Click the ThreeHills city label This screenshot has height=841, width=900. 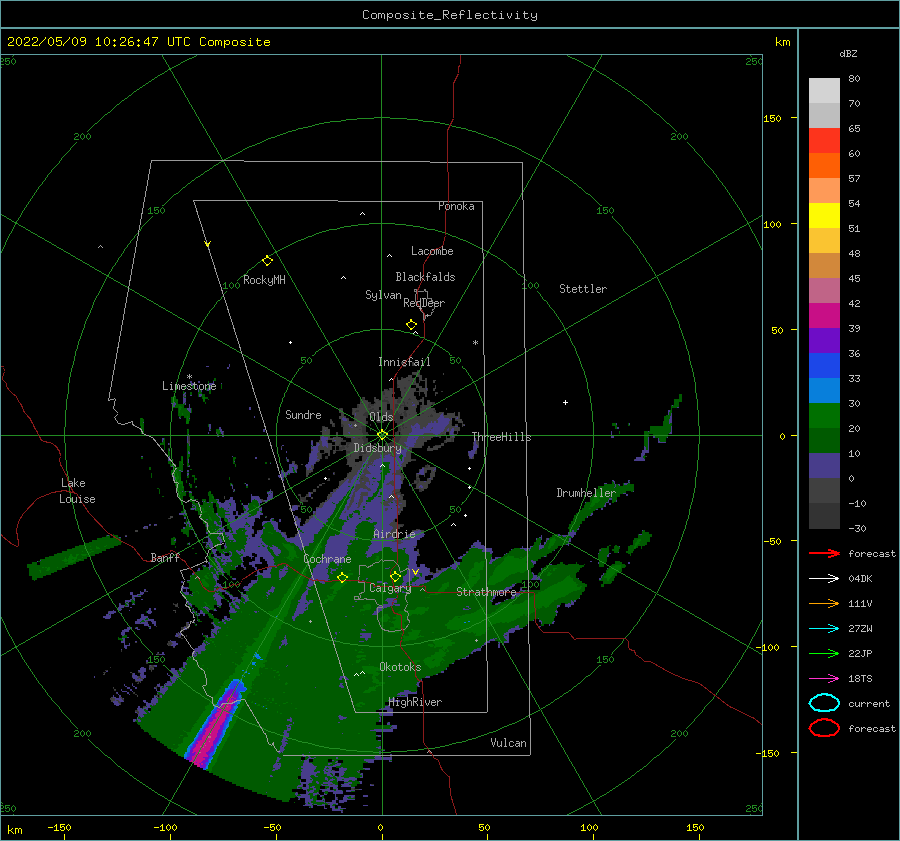(502, 437)
